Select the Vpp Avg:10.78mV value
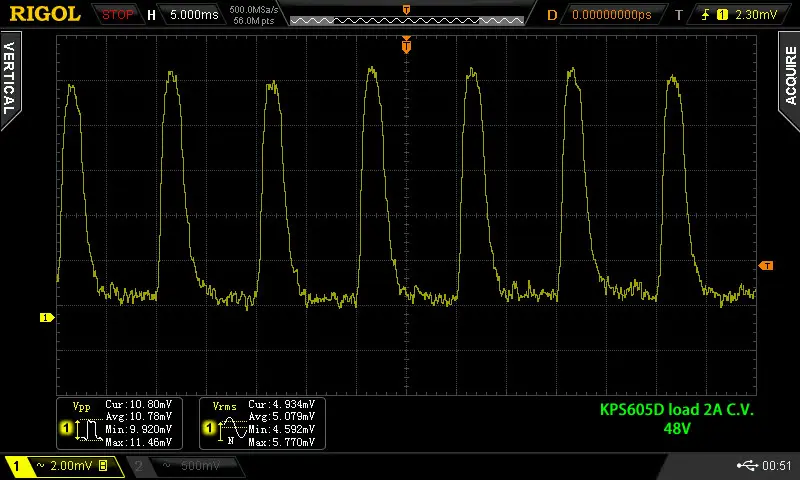The height and width of the screenshot is (480, 800). 138,417
